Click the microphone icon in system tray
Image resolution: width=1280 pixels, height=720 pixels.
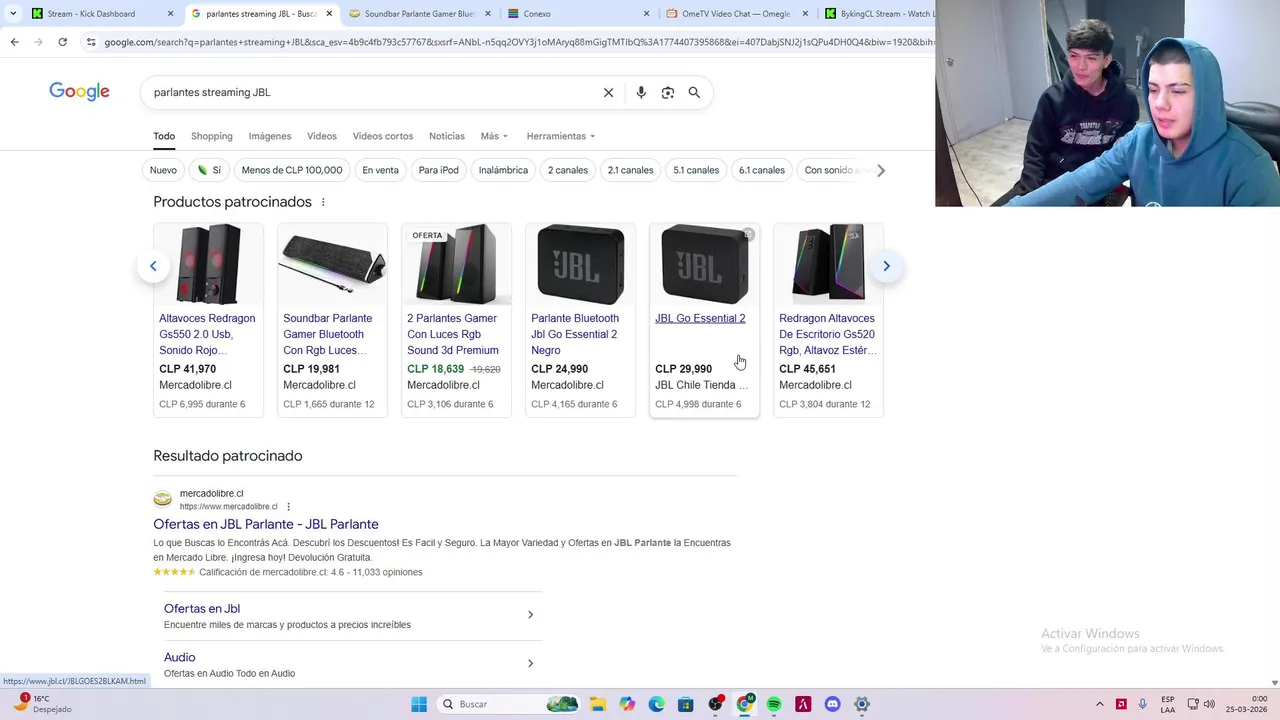[x=1142, y=704]
